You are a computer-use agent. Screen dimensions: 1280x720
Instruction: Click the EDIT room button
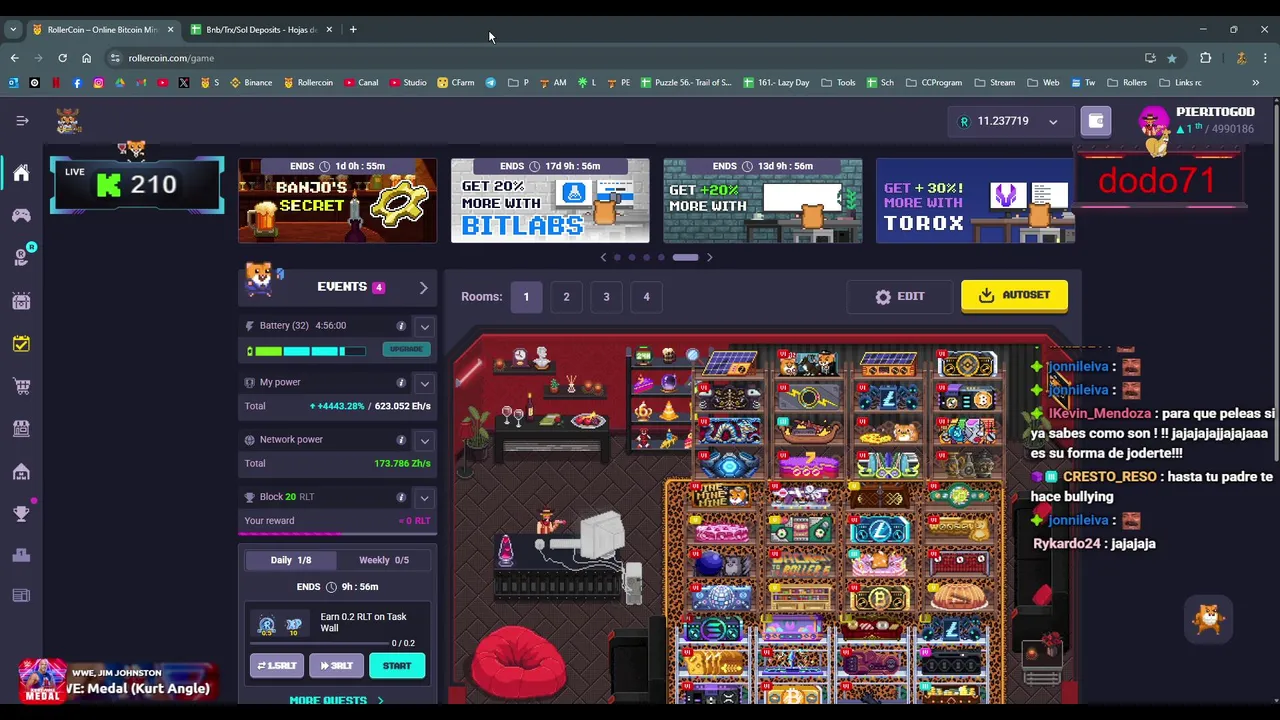pyautogui.click(x=900, y=297)
